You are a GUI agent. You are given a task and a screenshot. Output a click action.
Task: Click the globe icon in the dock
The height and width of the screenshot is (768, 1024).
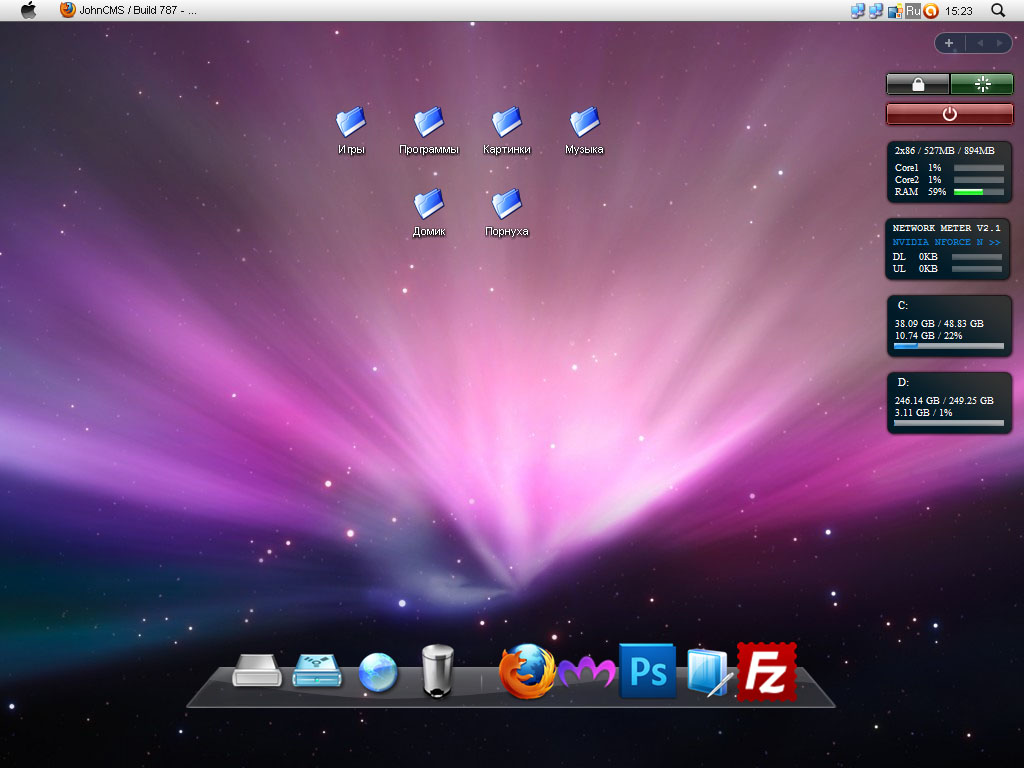378,673
